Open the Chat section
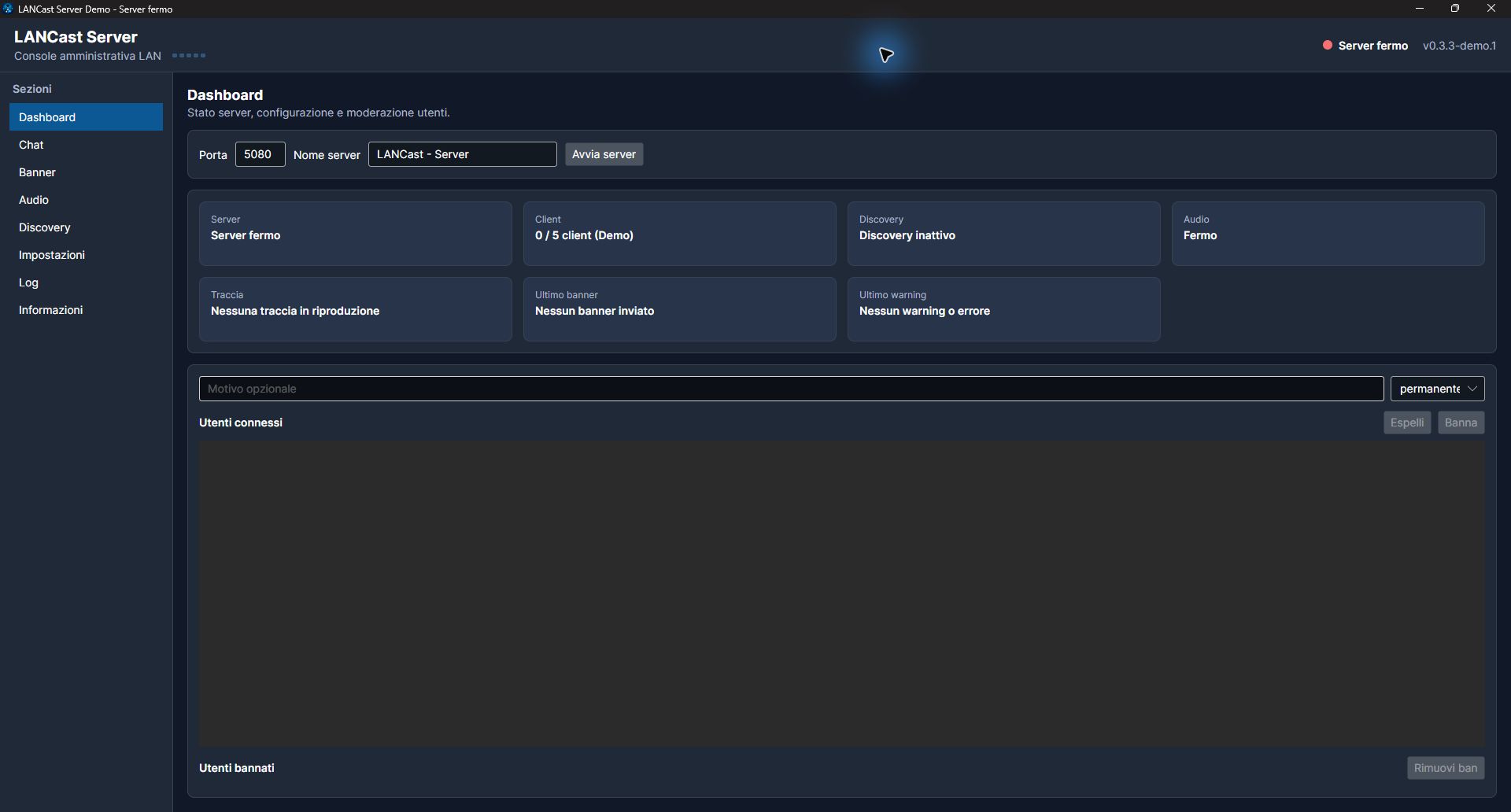This screenshot has width=1511, height=812. point(86,145)
